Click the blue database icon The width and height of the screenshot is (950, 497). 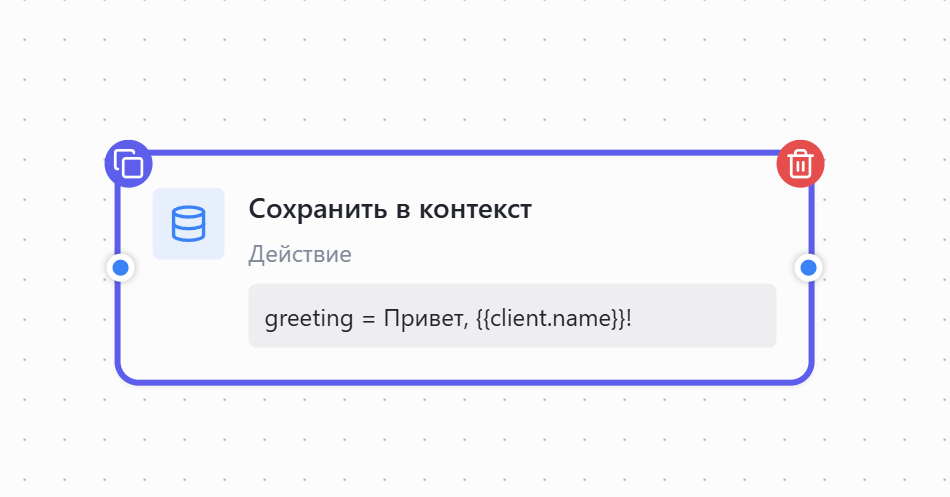(x=188, y=223)
